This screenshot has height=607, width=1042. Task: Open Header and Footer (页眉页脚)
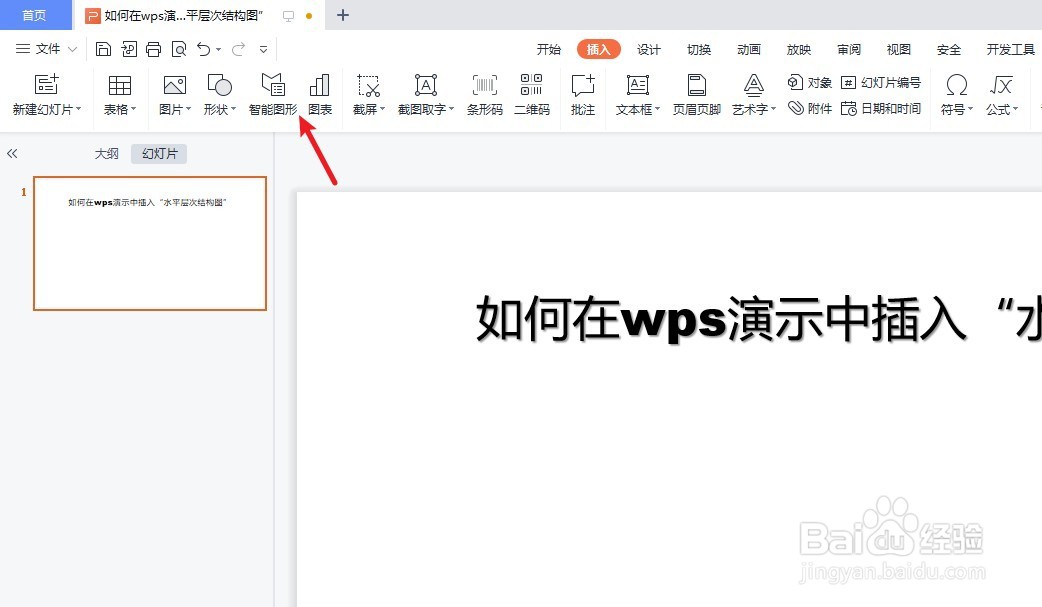696,94
